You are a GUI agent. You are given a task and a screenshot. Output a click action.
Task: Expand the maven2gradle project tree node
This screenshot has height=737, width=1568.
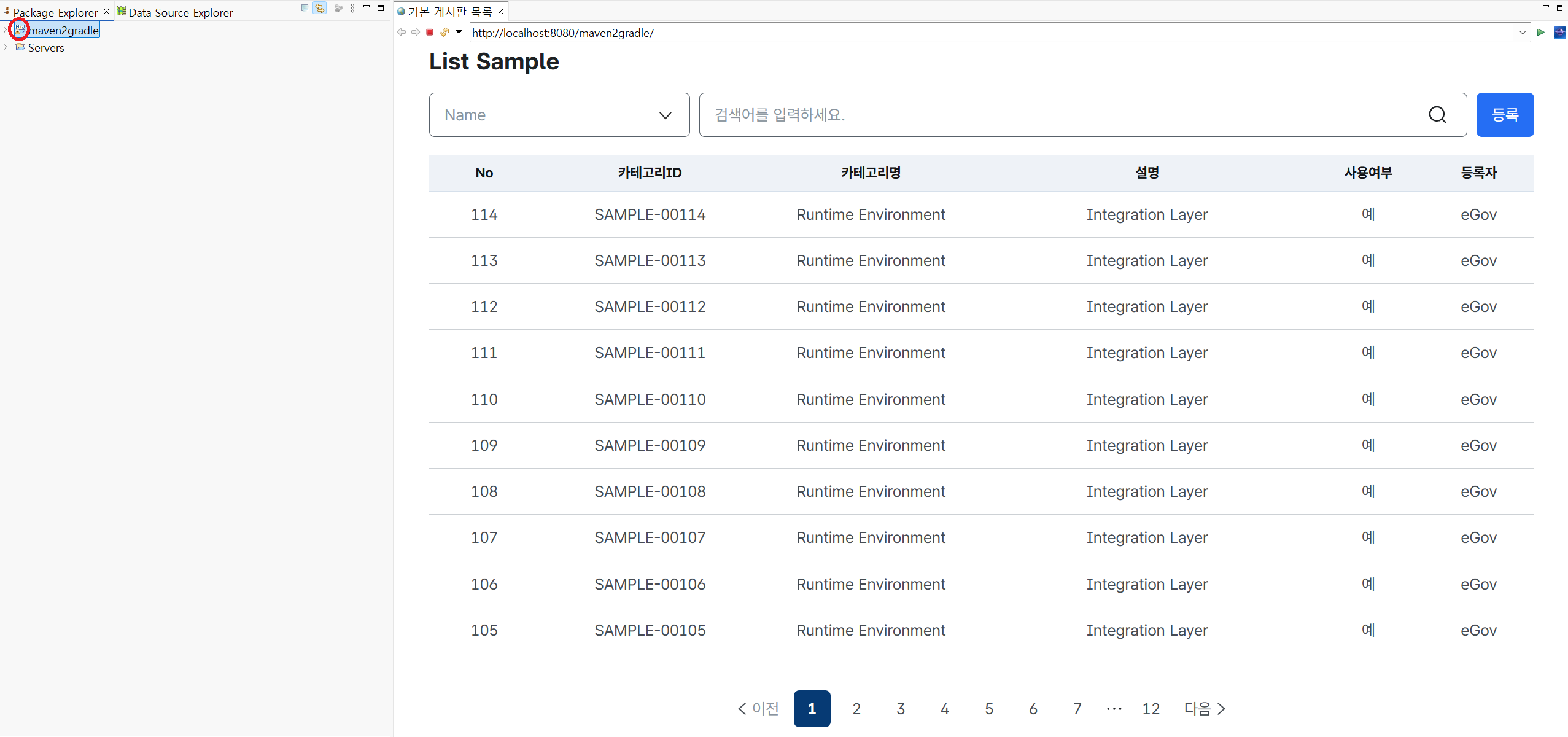(x=6, y=30)
